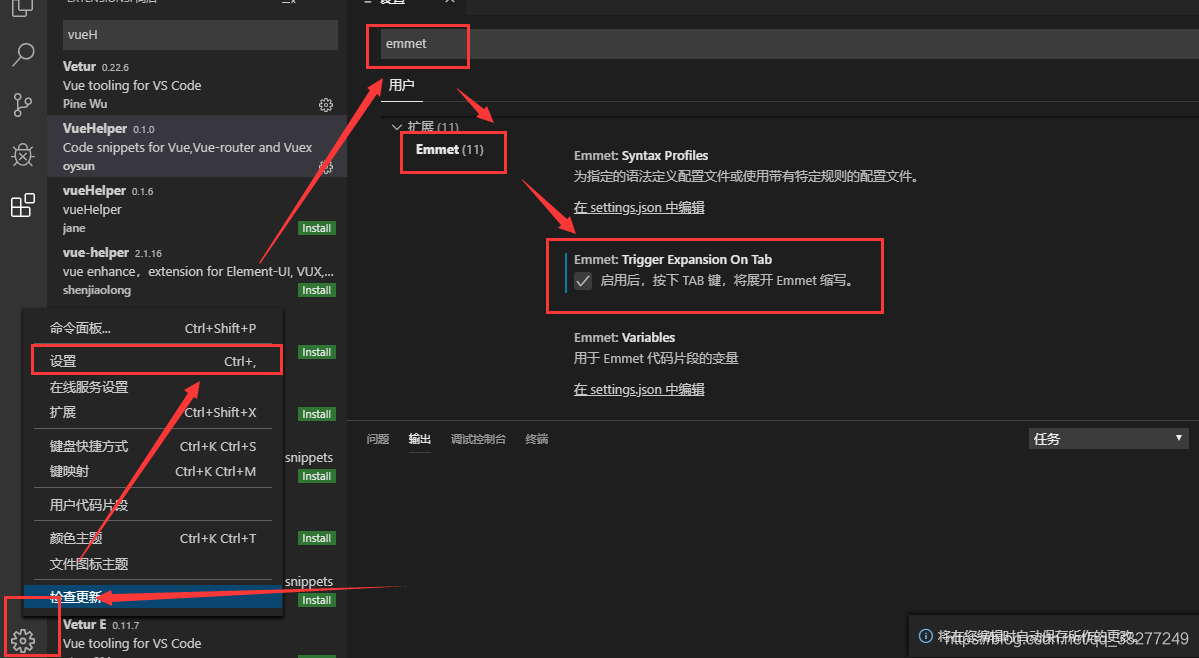The image size is (1199, 658).
Task: Click 检查更新 in the menu
Action: pos(153,597)
